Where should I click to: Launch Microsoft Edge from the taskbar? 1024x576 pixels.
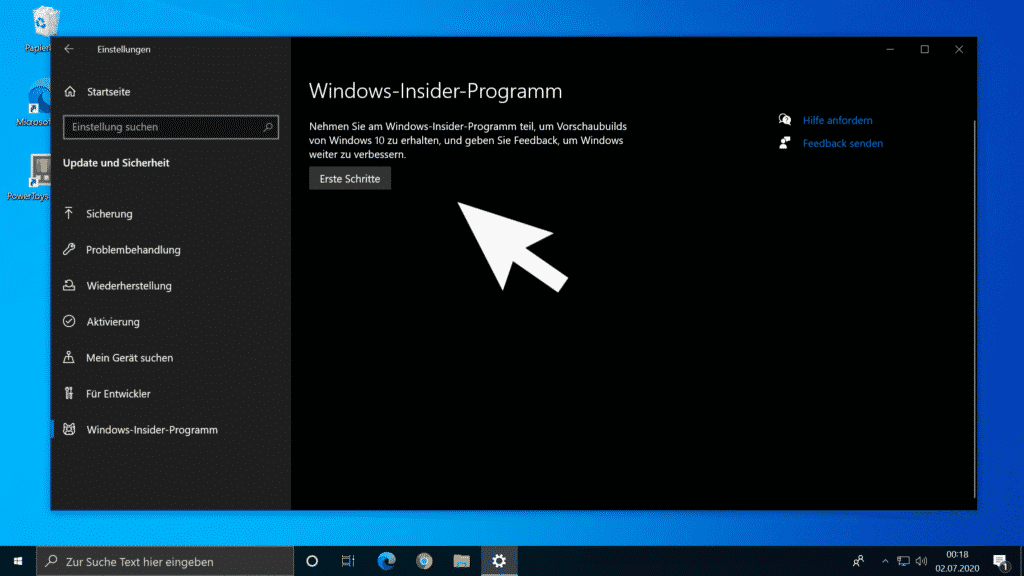[387, 562]
